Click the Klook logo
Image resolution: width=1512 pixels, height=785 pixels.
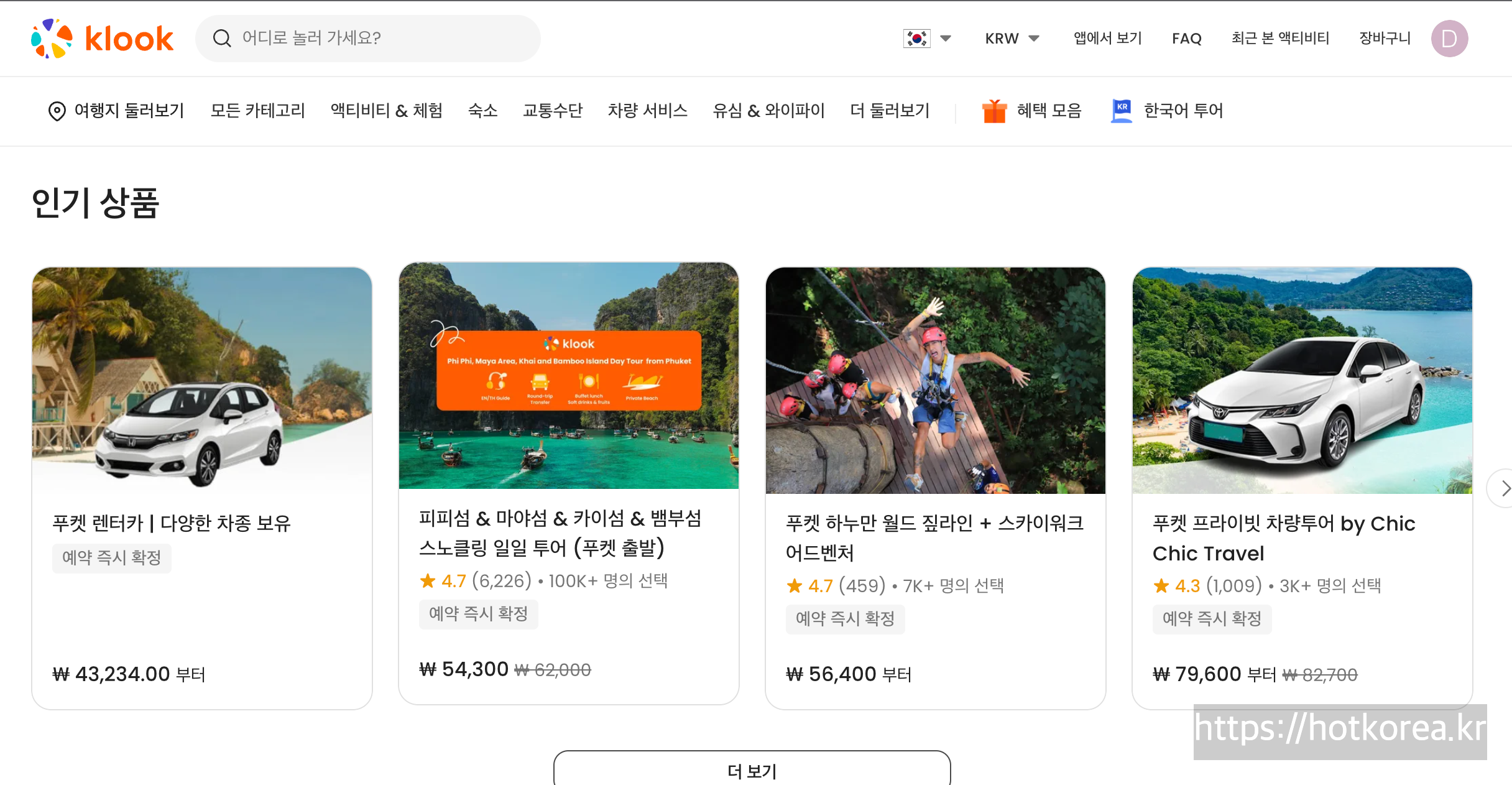click(102, 39)
